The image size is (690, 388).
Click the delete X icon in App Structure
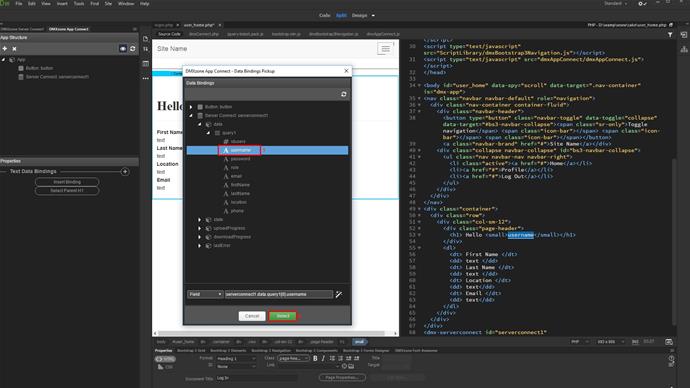15,48
